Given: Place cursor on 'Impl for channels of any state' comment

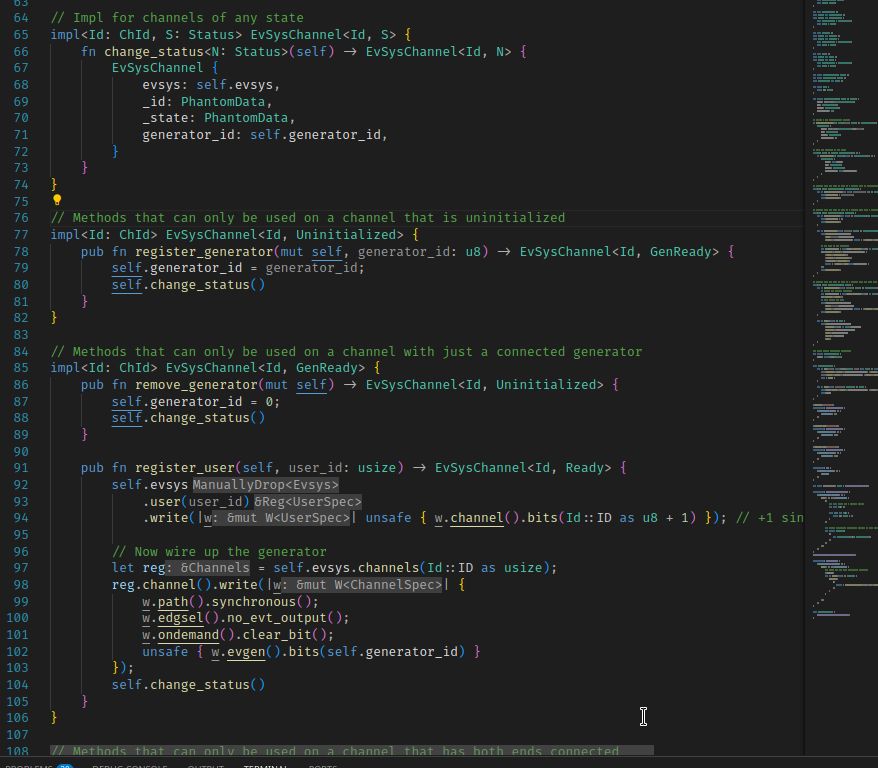Looking at the screenshot, I should [177, 18].
